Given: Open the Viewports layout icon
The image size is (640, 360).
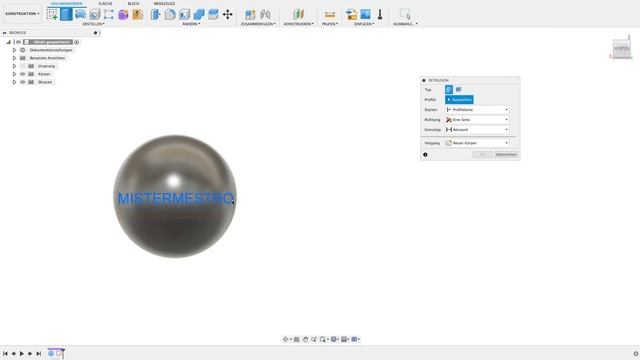Looking at the screenshot, I should (354, 339).
